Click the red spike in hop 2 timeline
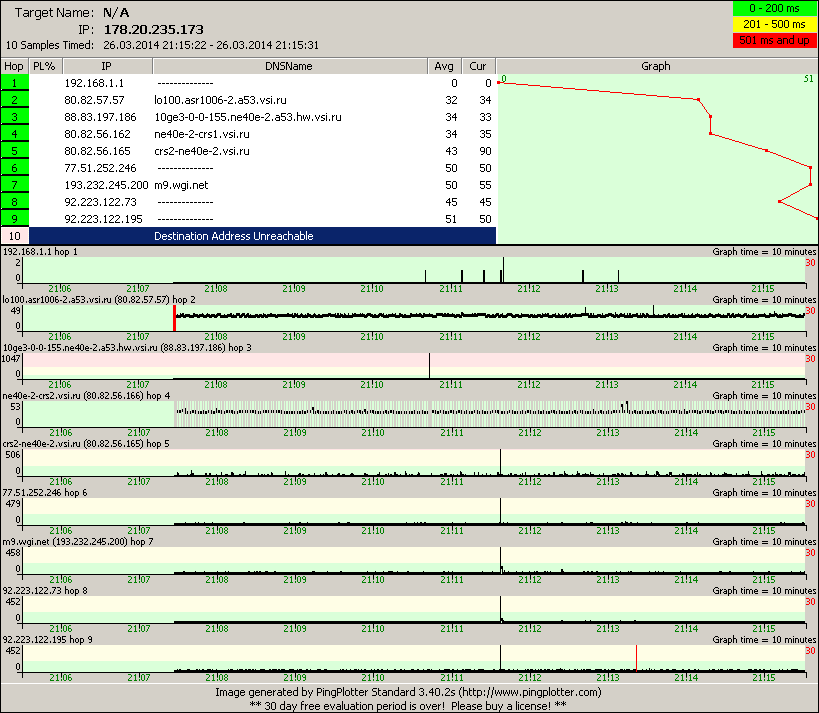This screenshot has height=713, width=819. coord(174,318)
